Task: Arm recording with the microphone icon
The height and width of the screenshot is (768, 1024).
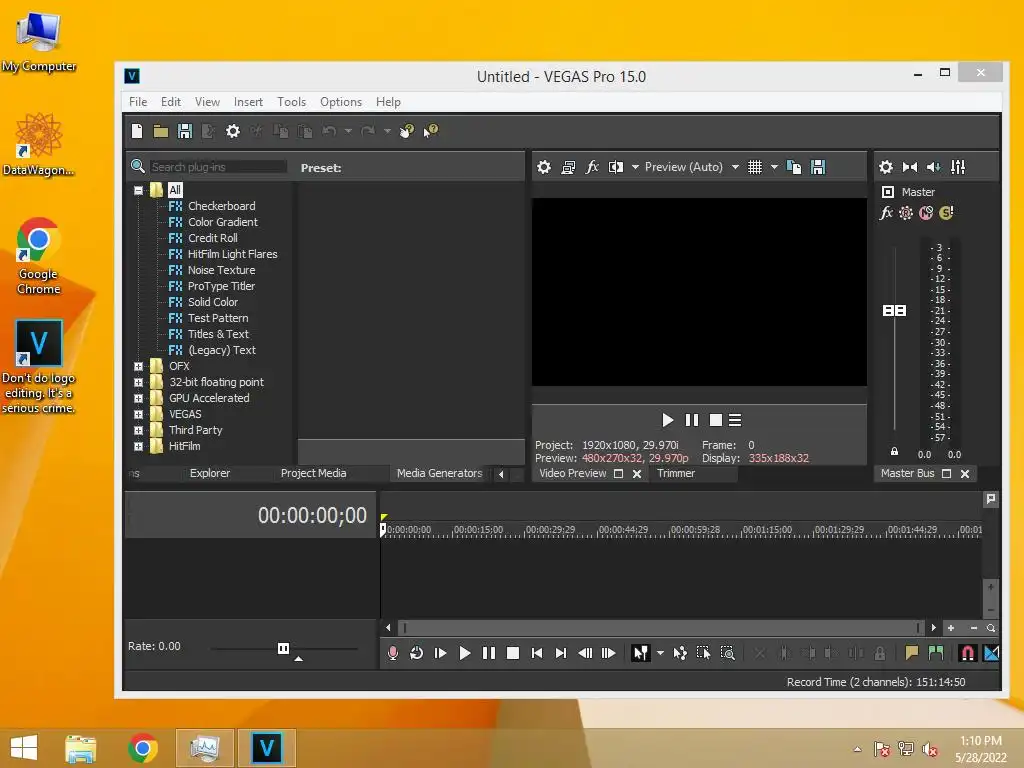Action: point(392,653)
